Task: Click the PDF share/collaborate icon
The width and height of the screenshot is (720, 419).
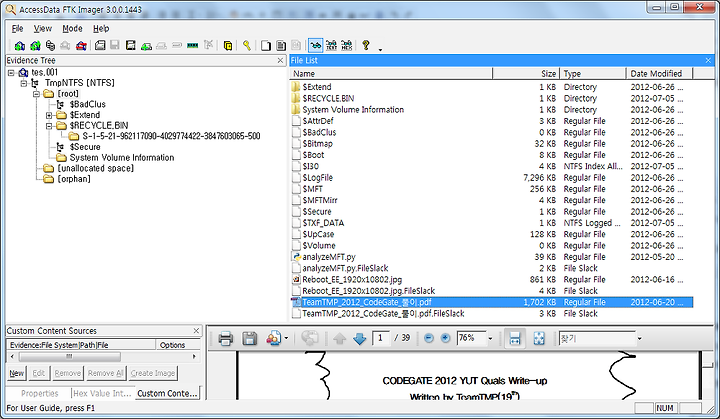Action: click(274, 339)
